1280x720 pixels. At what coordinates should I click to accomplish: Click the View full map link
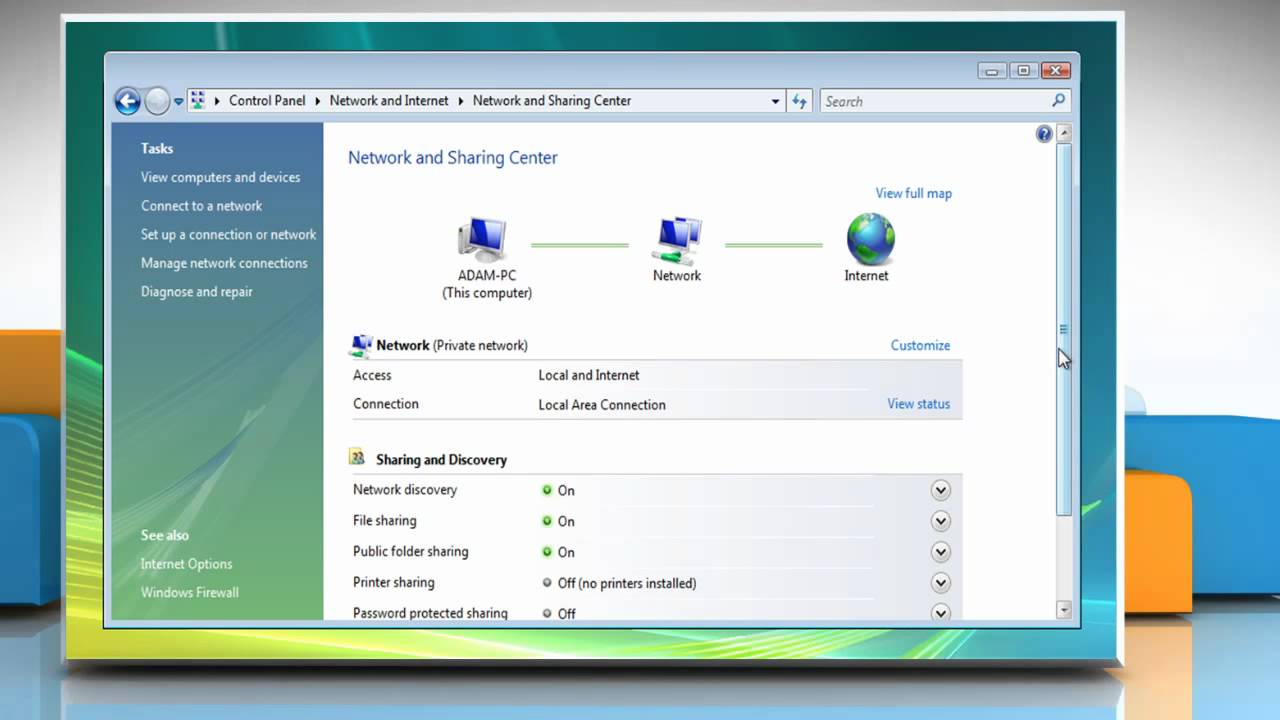click(x=914, y=193)
